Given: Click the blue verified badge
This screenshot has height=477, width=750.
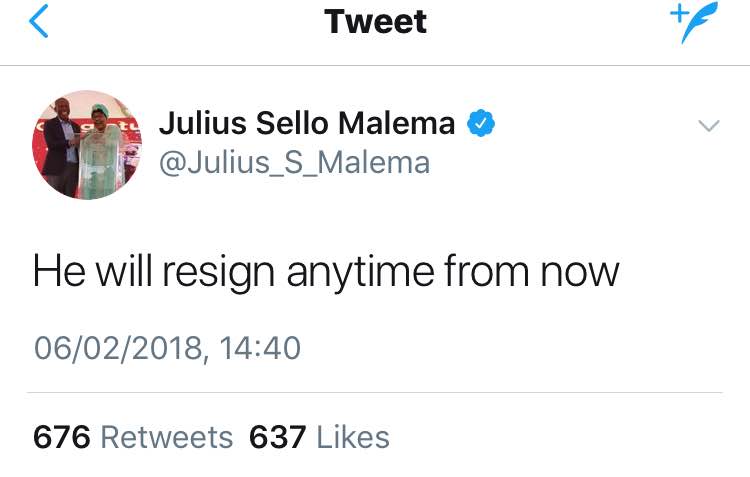Looking at the screenshot, I should [x=481, y=124].
